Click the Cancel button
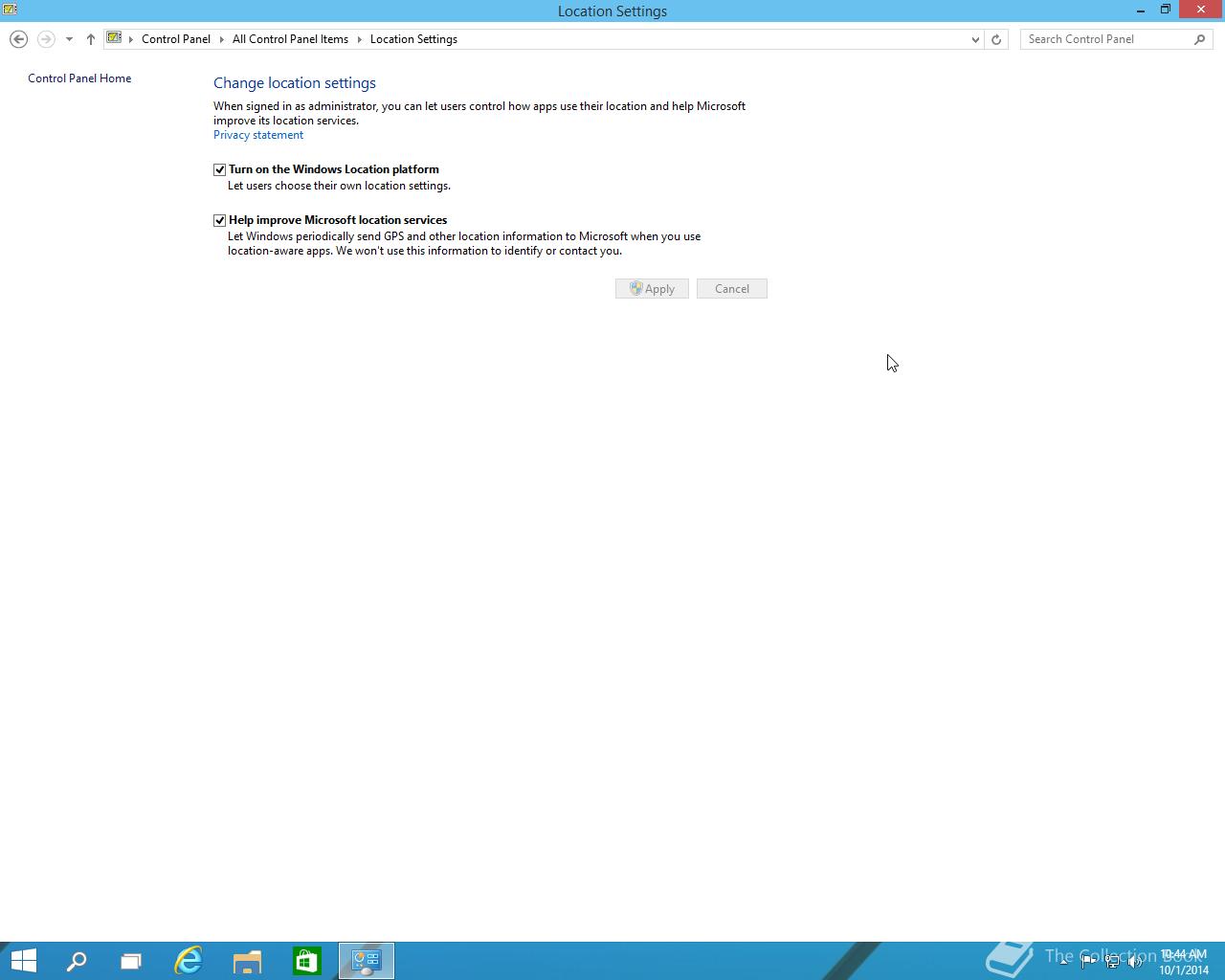Image resolution: width=1225 pixels, height=980 pixels. click(x=732, y=289)
